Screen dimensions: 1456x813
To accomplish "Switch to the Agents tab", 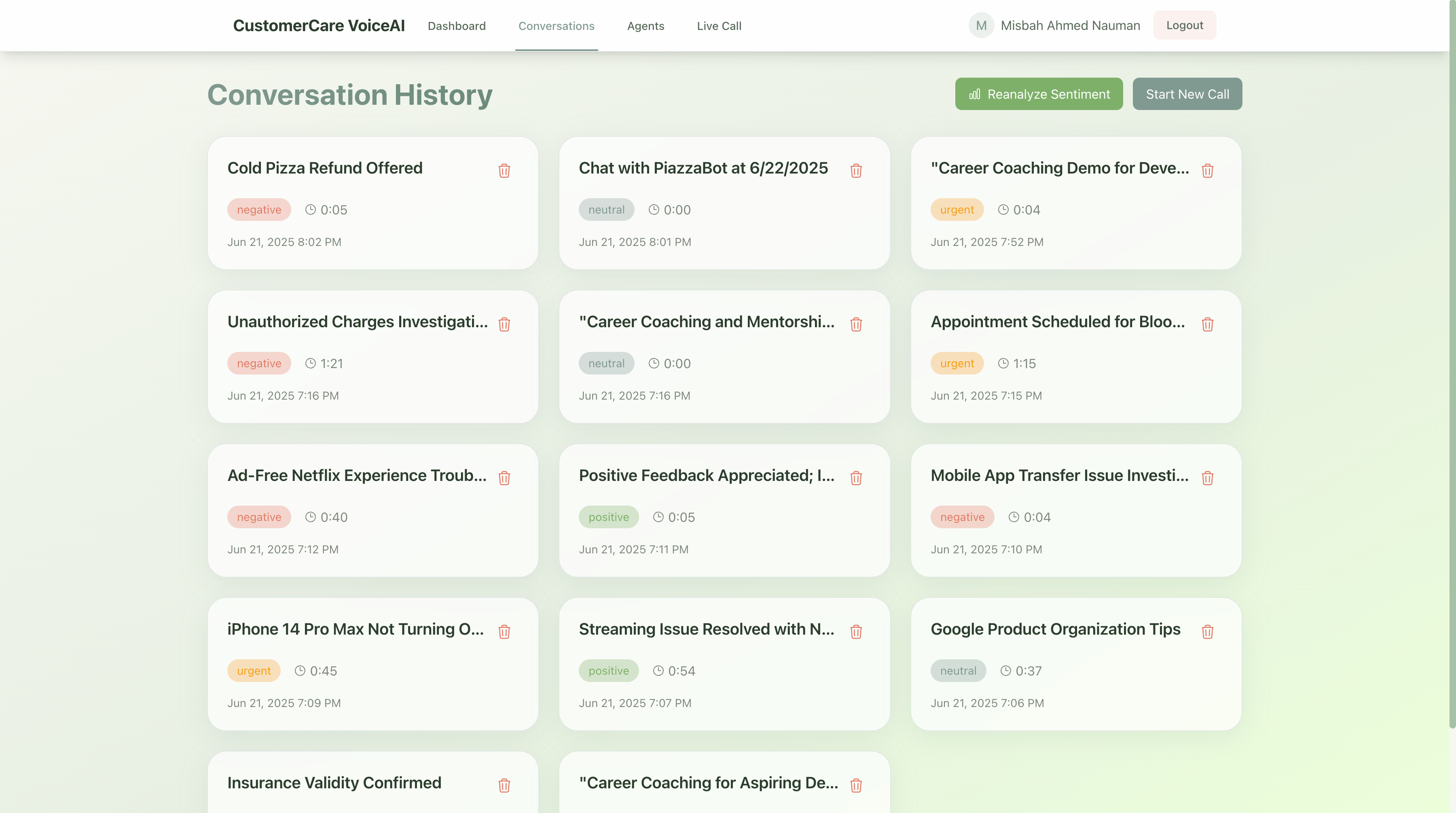I will [645, 26].
